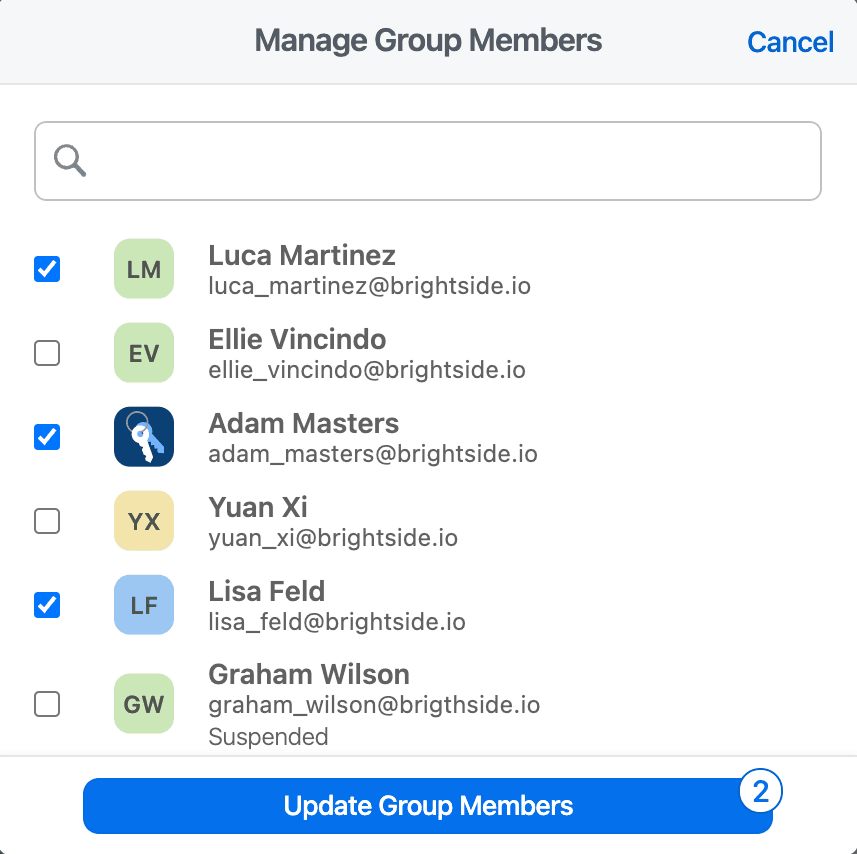Uncheck Luca Martinez checkbox
The height and width of the screenshot is (854, 857).
47,269
